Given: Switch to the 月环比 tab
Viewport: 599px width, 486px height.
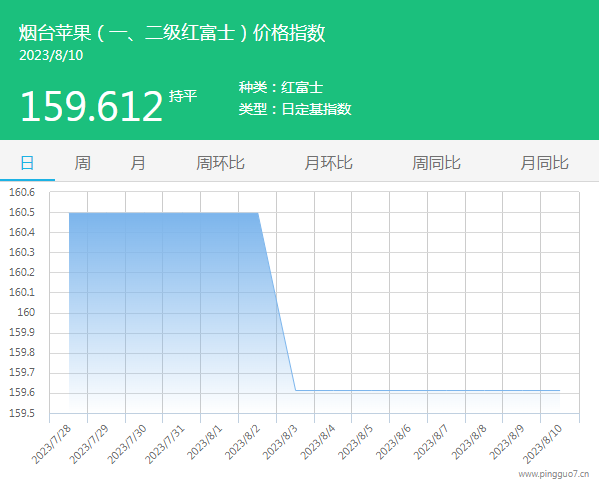Looking at the screenshot, I should [x=329, y=163].
